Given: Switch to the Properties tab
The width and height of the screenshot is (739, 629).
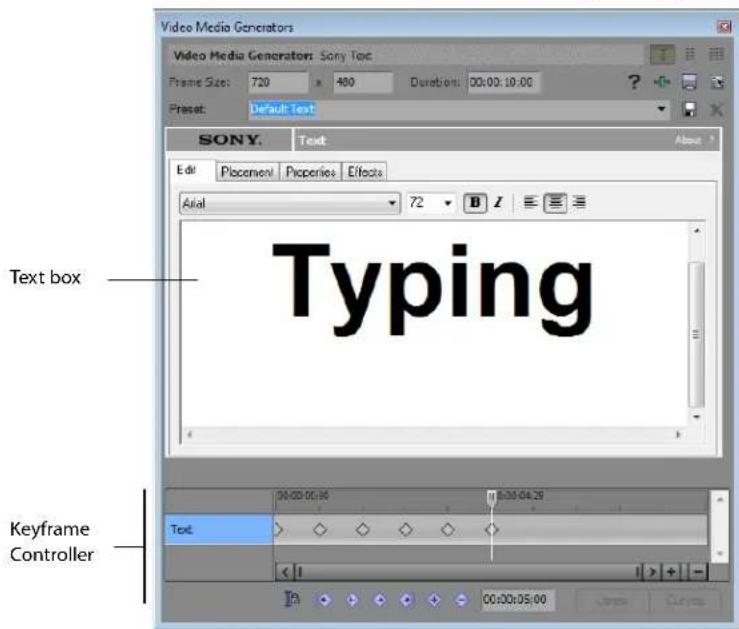Looking at the screenshot, I should (x=310, y=172).
